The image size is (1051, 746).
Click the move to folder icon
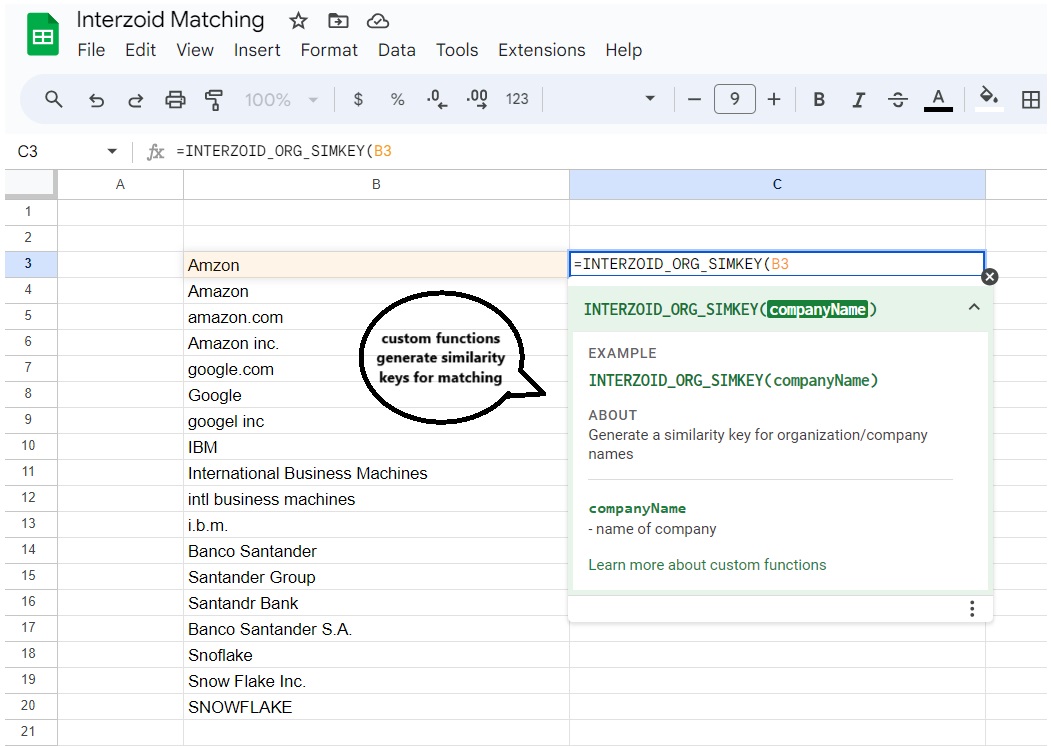pyautogui.click(x=338, y=21)
